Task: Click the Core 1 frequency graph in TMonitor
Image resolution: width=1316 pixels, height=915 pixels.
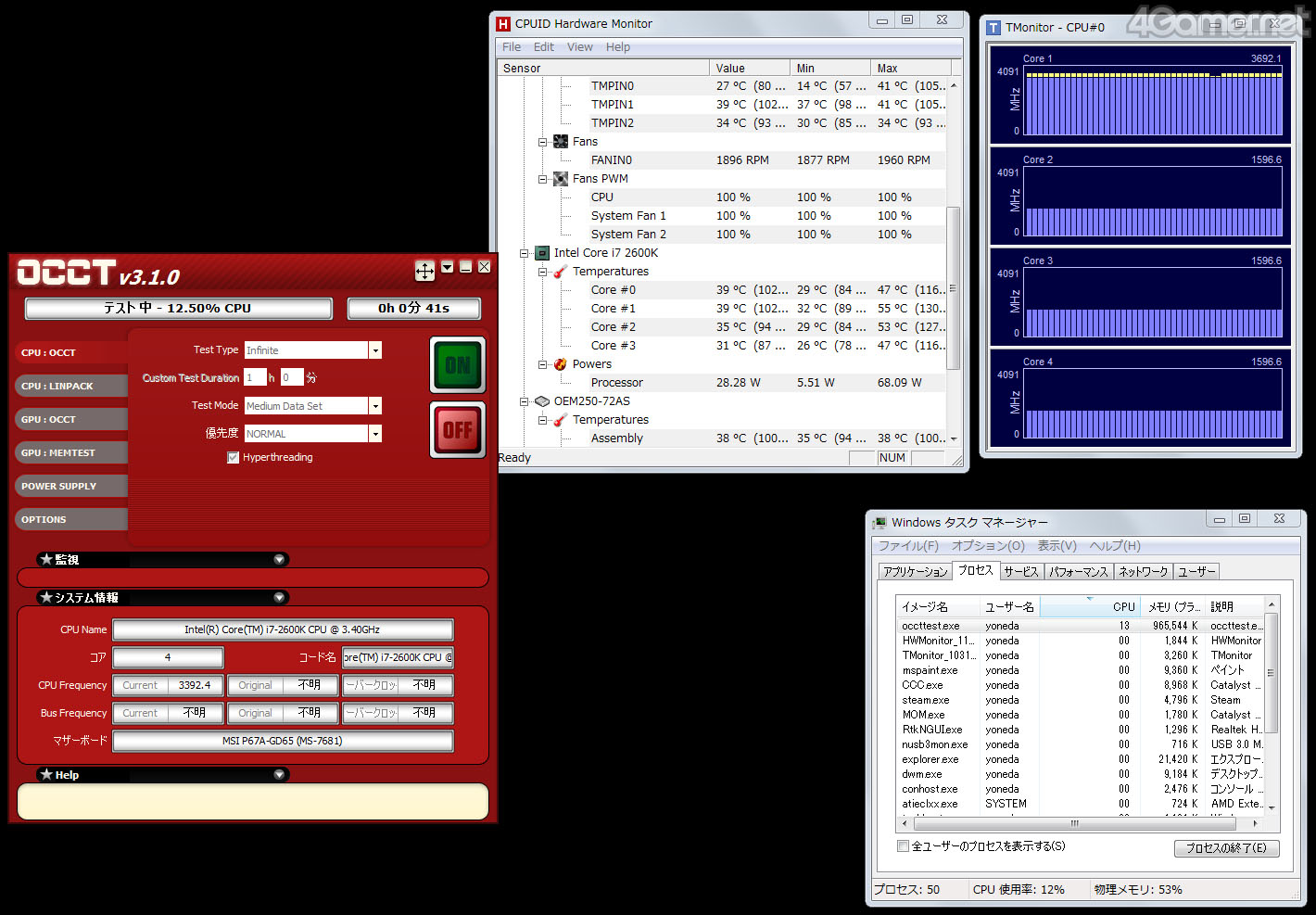Action: pyautogui.click(x=1153, y=100)
